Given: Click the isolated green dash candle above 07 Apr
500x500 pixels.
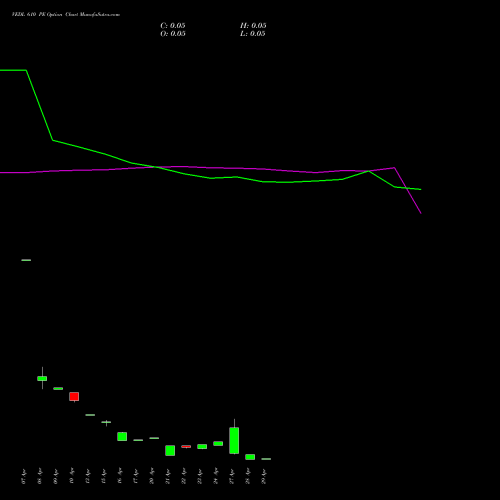Looking at the screenshot, I should coord(26,260).
